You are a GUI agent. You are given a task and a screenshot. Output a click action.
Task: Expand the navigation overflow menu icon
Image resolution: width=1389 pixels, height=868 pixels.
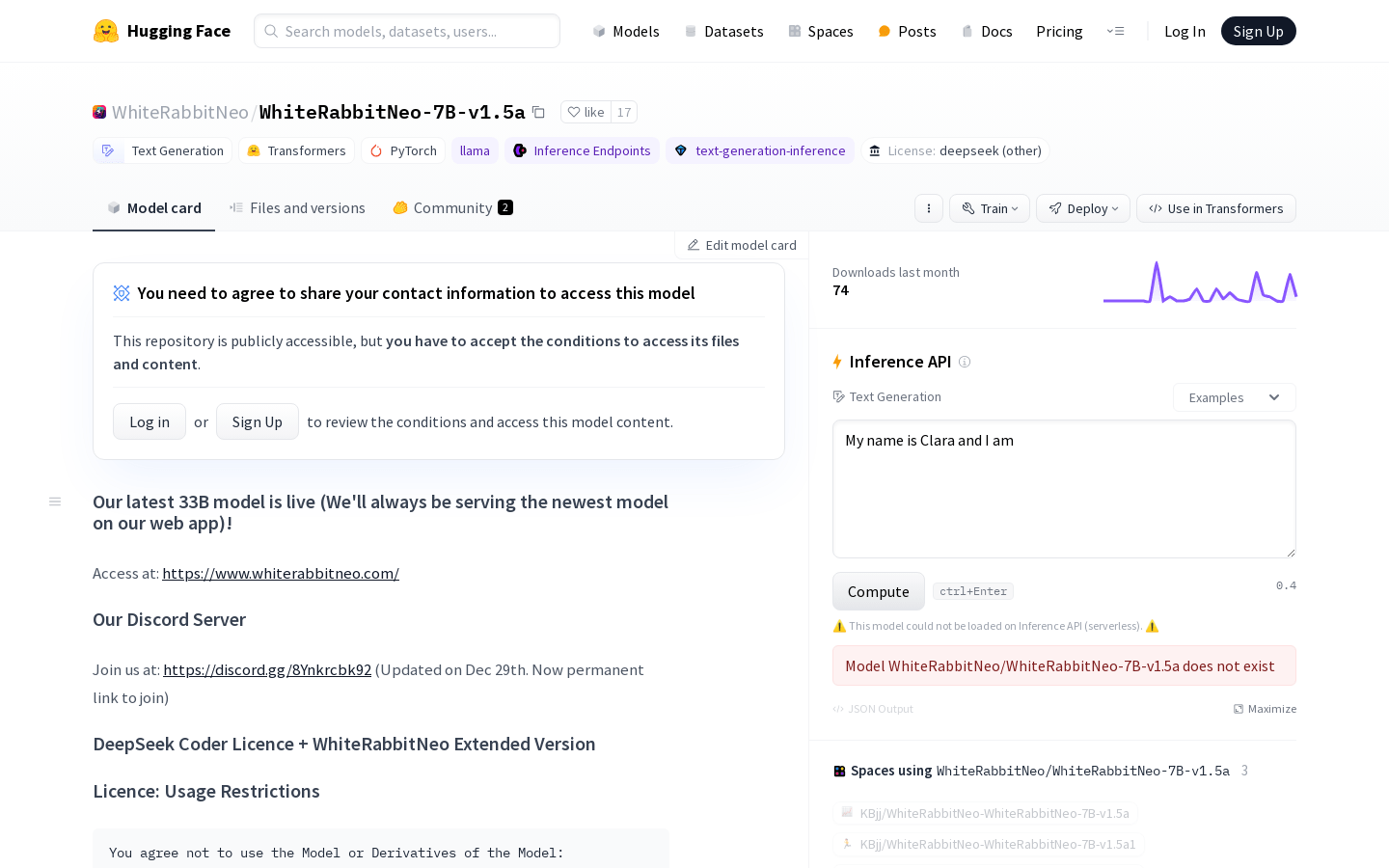coord(1115,31)
